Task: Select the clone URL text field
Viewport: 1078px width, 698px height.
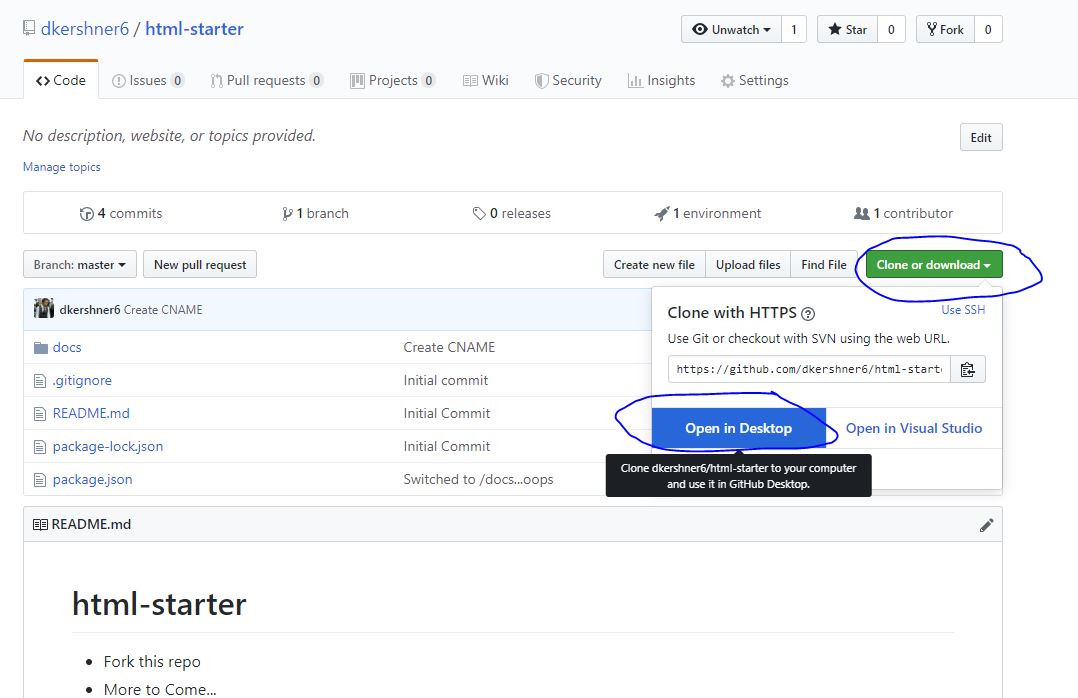Action: [808, 369]
